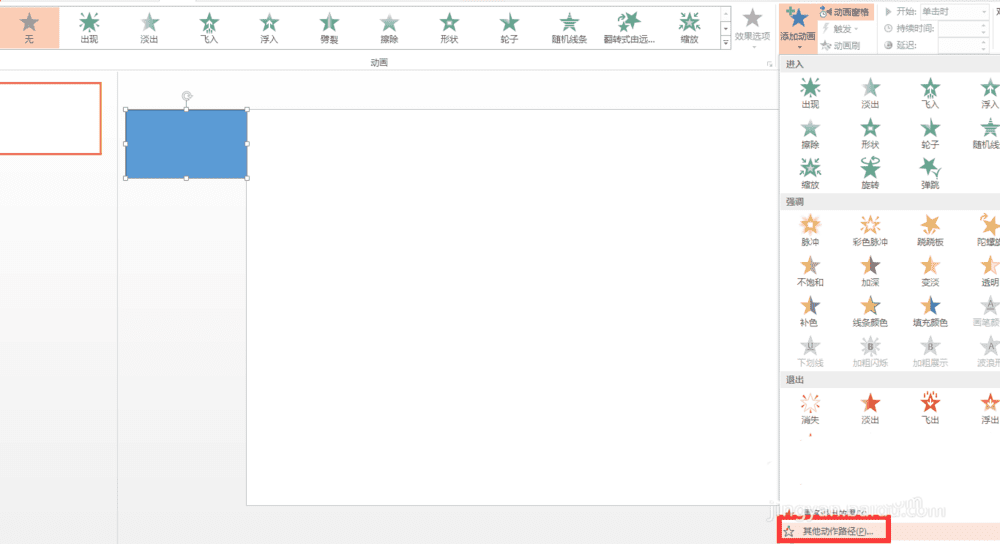Choose the 劈裂 effect in the ribbon gallery
Screen dimensions: 1000x544
(329, 27)
